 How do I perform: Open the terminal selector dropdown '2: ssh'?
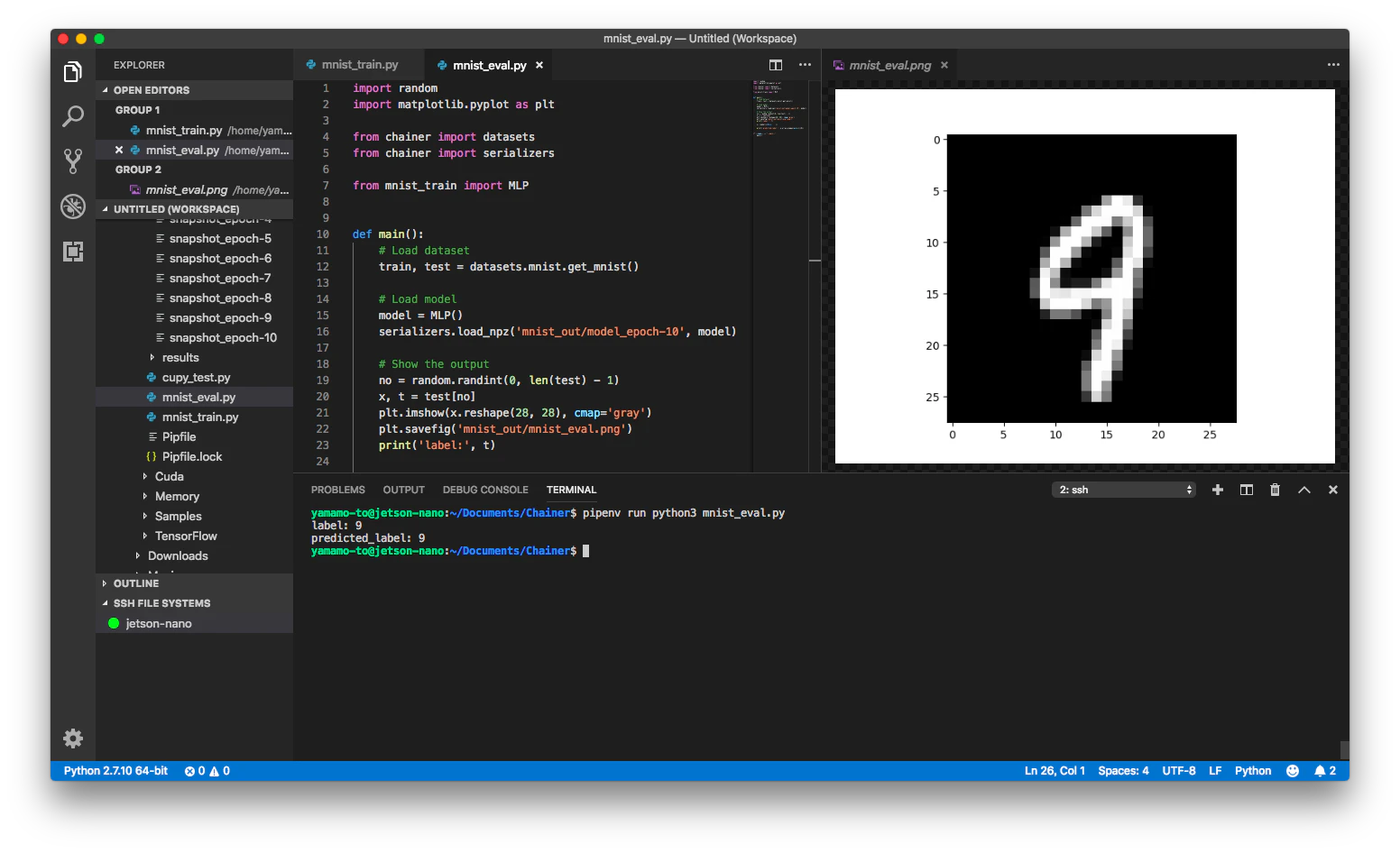pyautogui.click(x=1124, y=490)
